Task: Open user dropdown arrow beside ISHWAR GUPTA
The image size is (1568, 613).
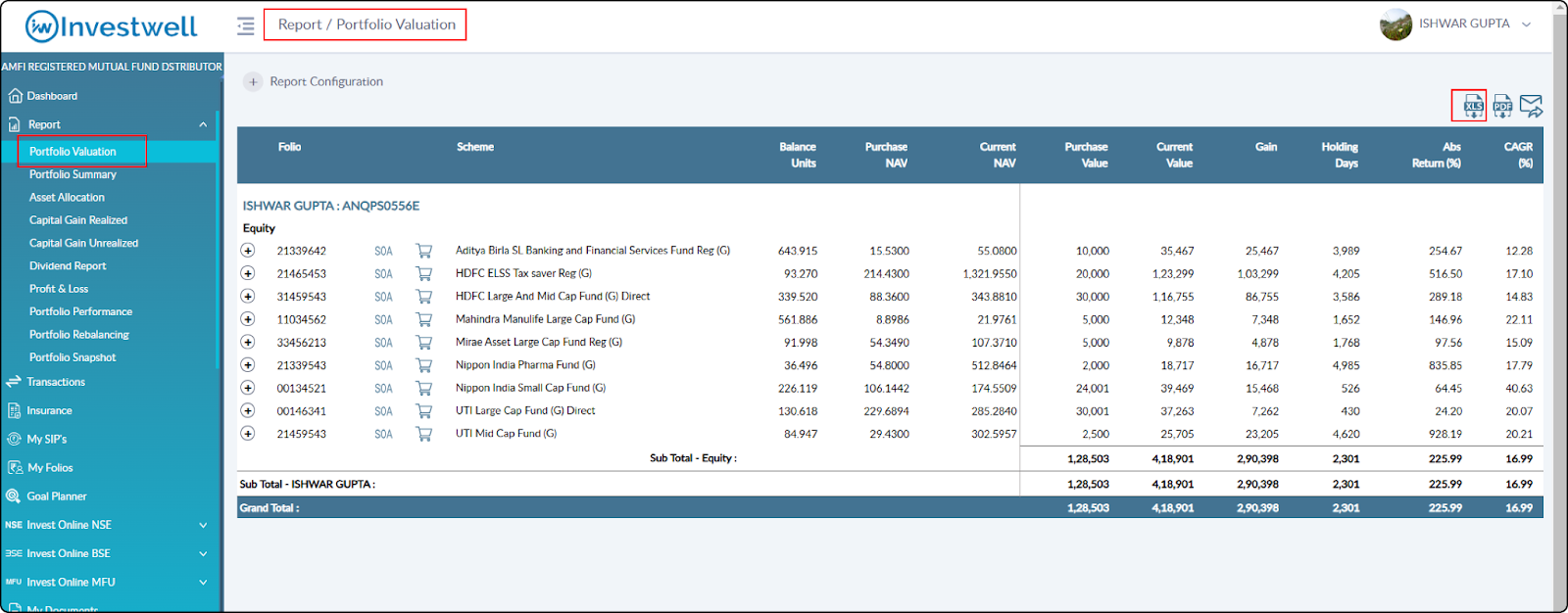Action: pyautogui.click(x=1526, y=24)
